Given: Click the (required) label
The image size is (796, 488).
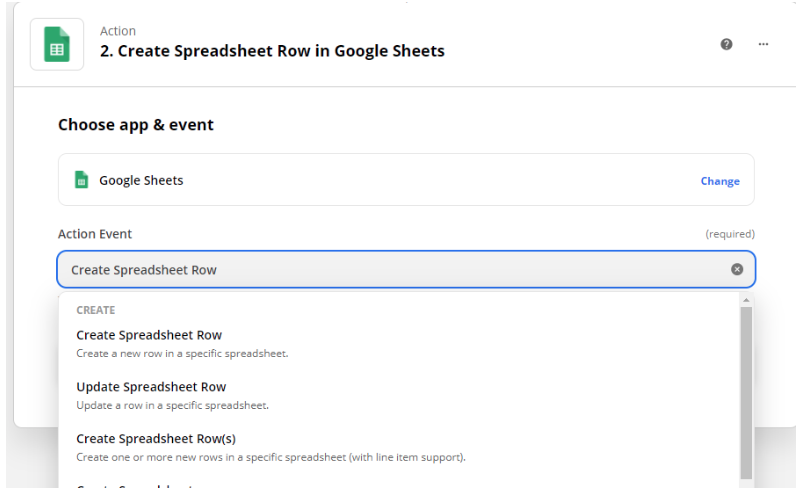Looking at the screenshot, I should [x=729, y=234].
